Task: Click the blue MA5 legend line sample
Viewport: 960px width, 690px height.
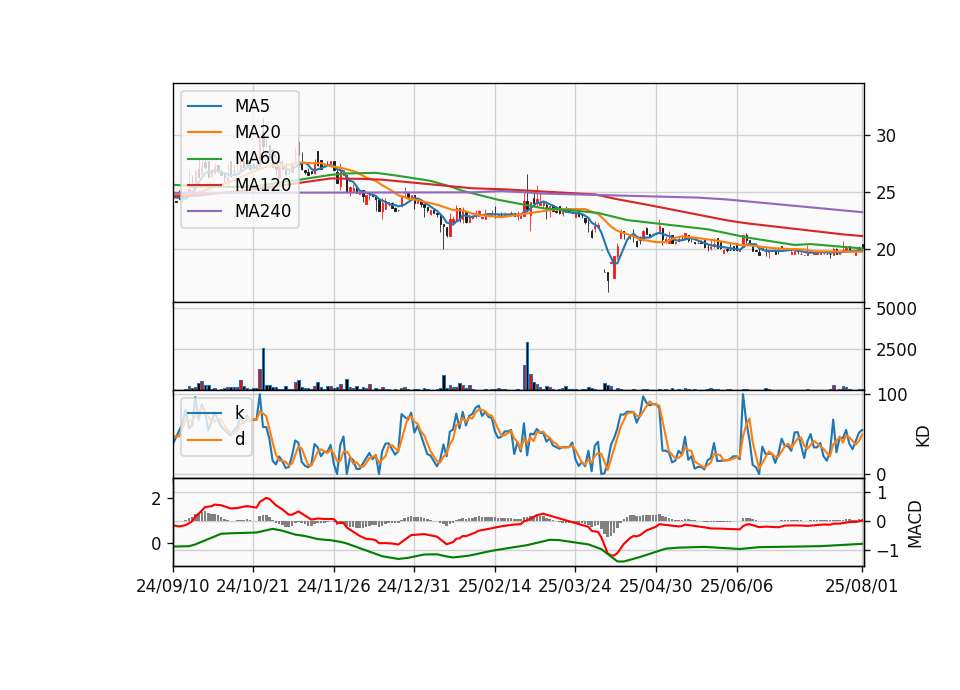Action: [x=204, y=106]
